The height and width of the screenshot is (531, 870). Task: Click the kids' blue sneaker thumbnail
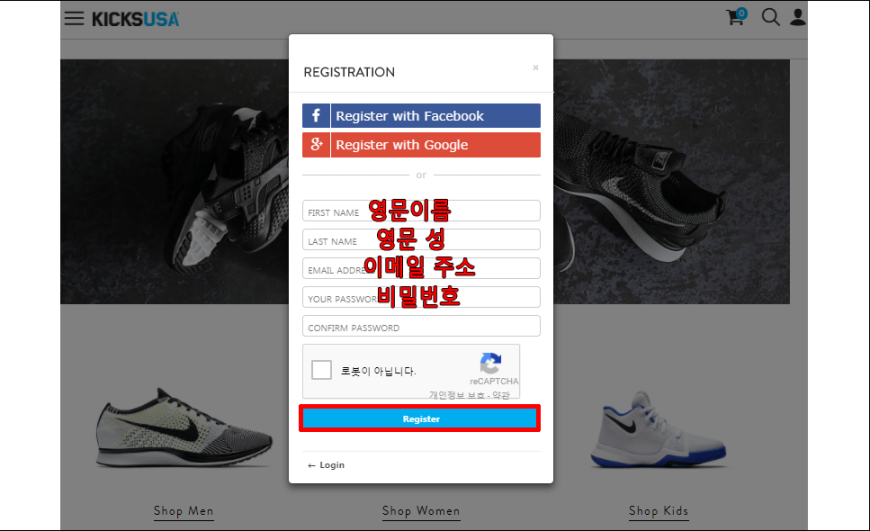point(659,430)
